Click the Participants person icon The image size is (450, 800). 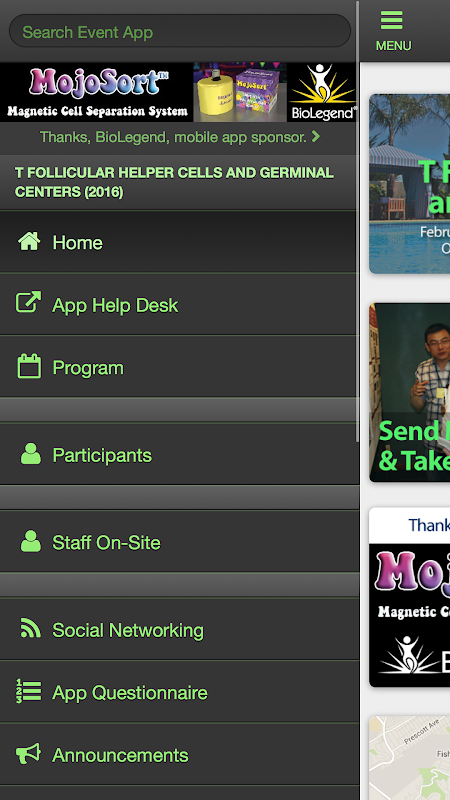click(31, 454)
